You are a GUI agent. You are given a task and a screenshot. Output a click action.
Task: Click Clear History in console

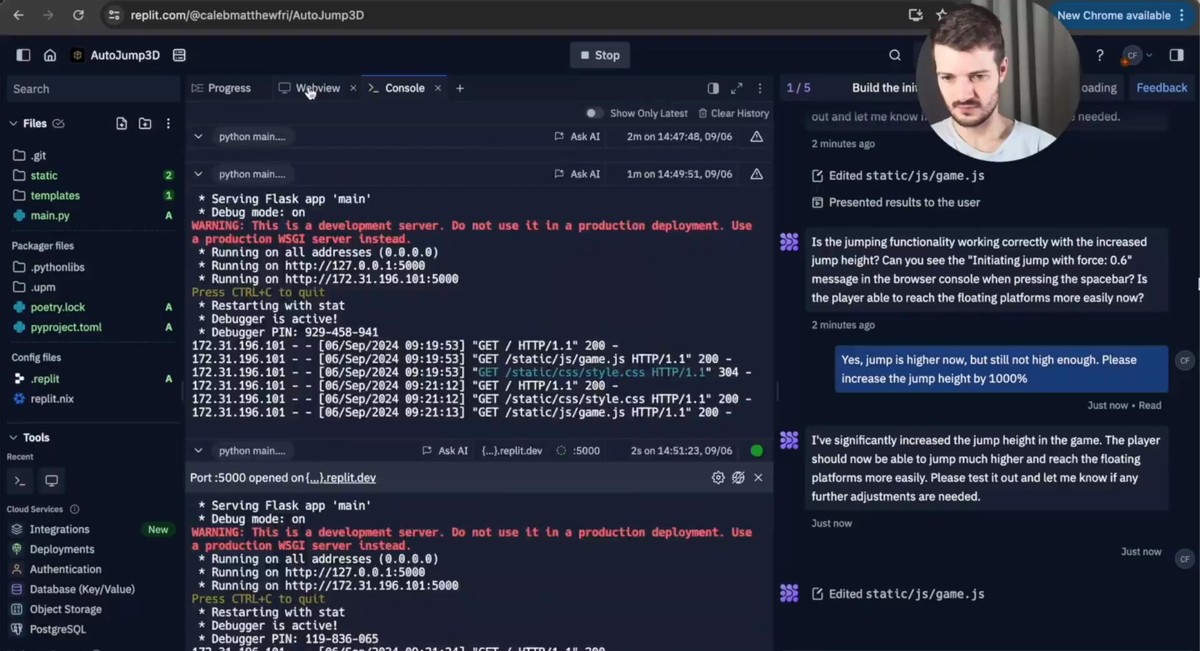point(734,113)
